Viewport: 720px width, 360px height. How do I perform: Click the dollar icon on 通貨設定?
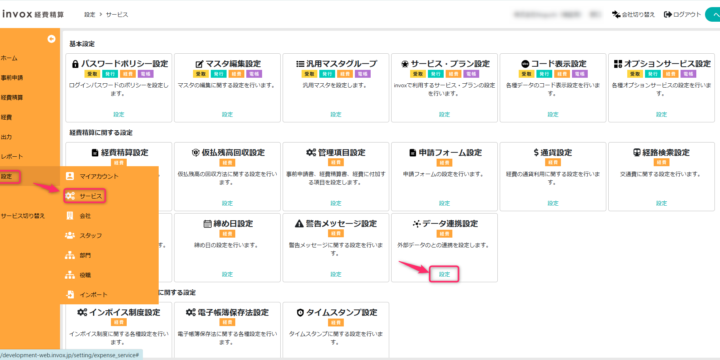tap(536, 153)
